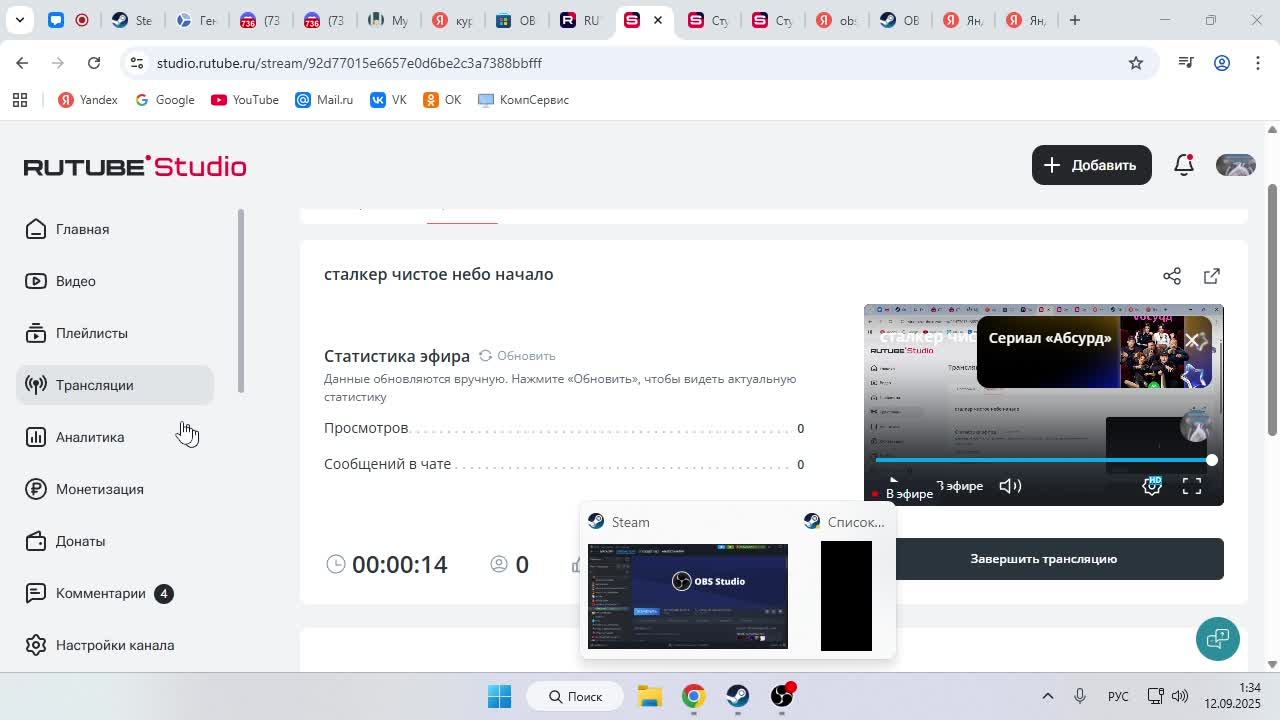Open Плейлисты from the sidebar
The height and width of the screenshot is (720, 1280).
115,333
